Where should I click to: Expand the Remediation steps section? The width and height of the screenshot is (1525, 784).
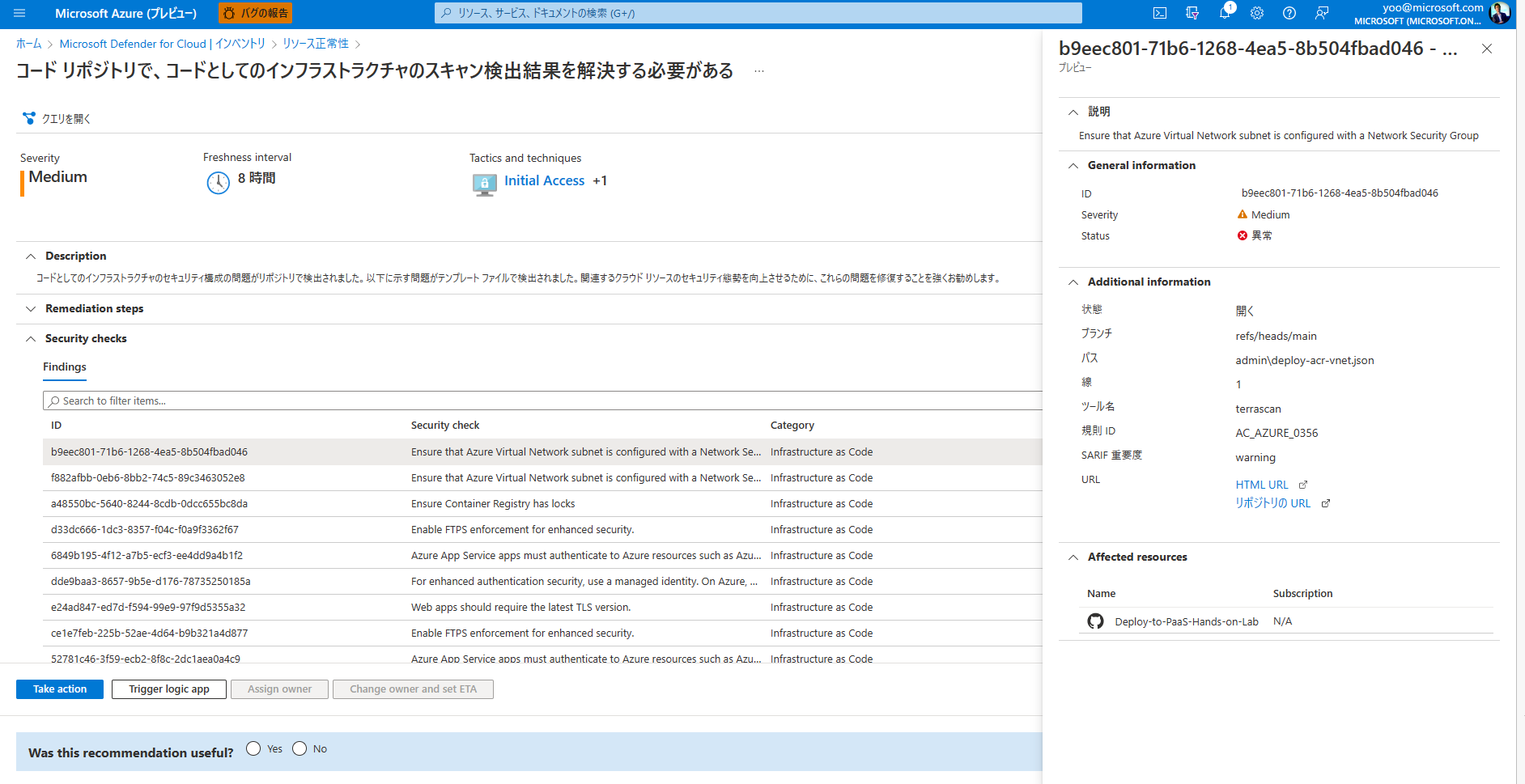[31, 308]
